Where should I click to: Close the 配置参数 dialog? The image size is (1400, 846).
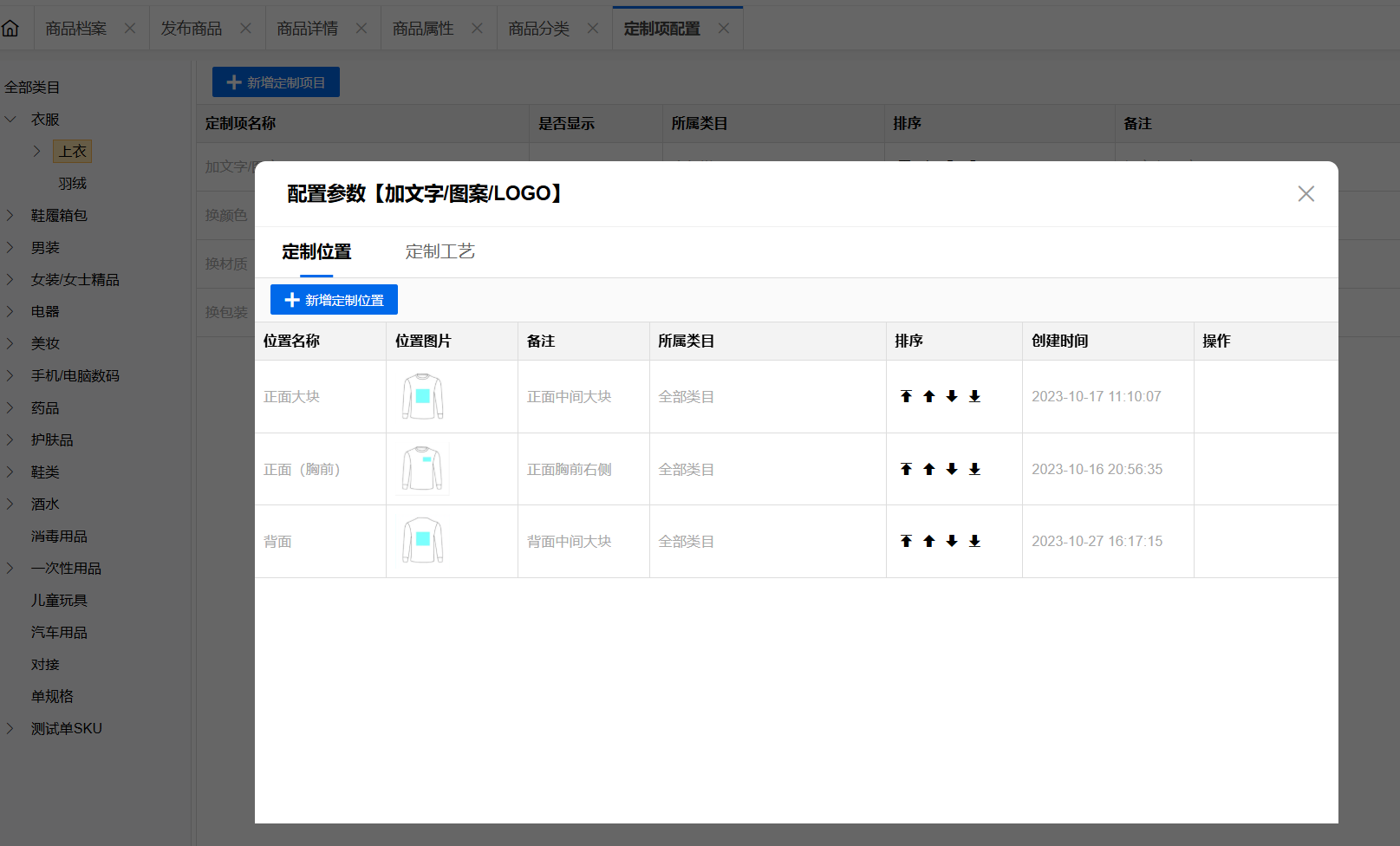[1306, 193]
